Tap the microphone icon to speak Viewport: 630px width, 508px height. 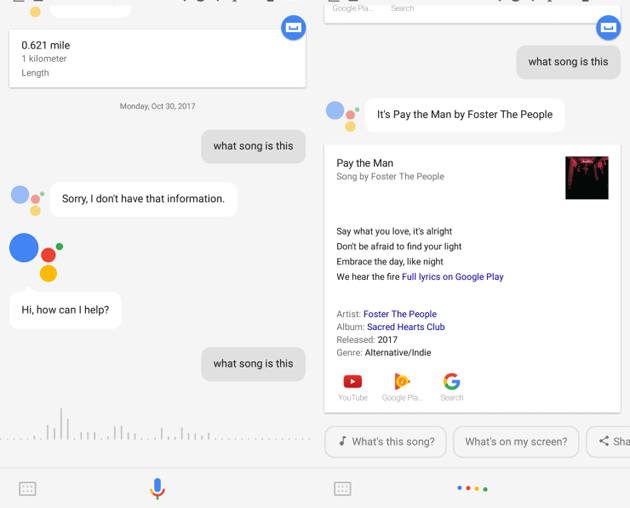pos(157,488)
